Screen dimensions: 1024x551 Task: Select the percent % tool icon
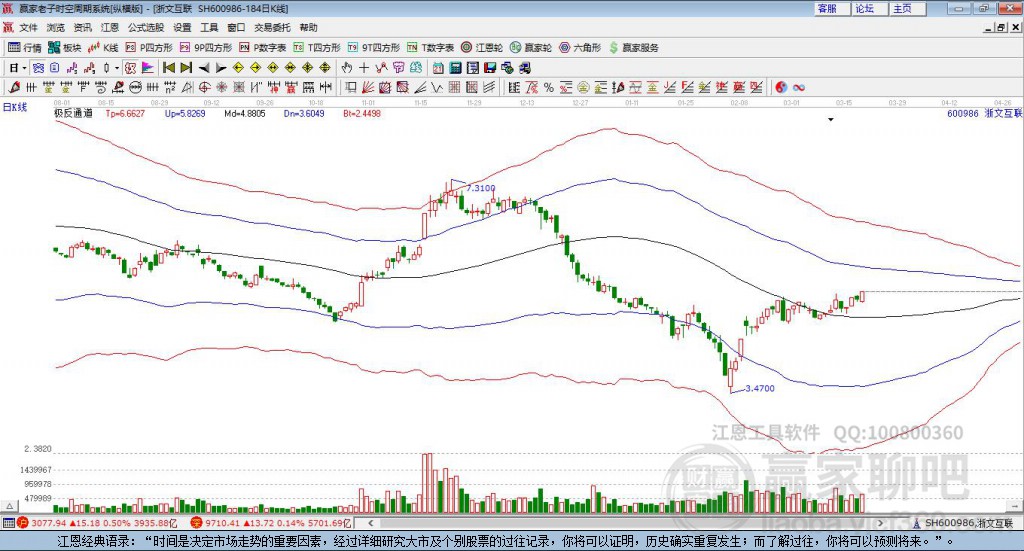coord(549,87)
